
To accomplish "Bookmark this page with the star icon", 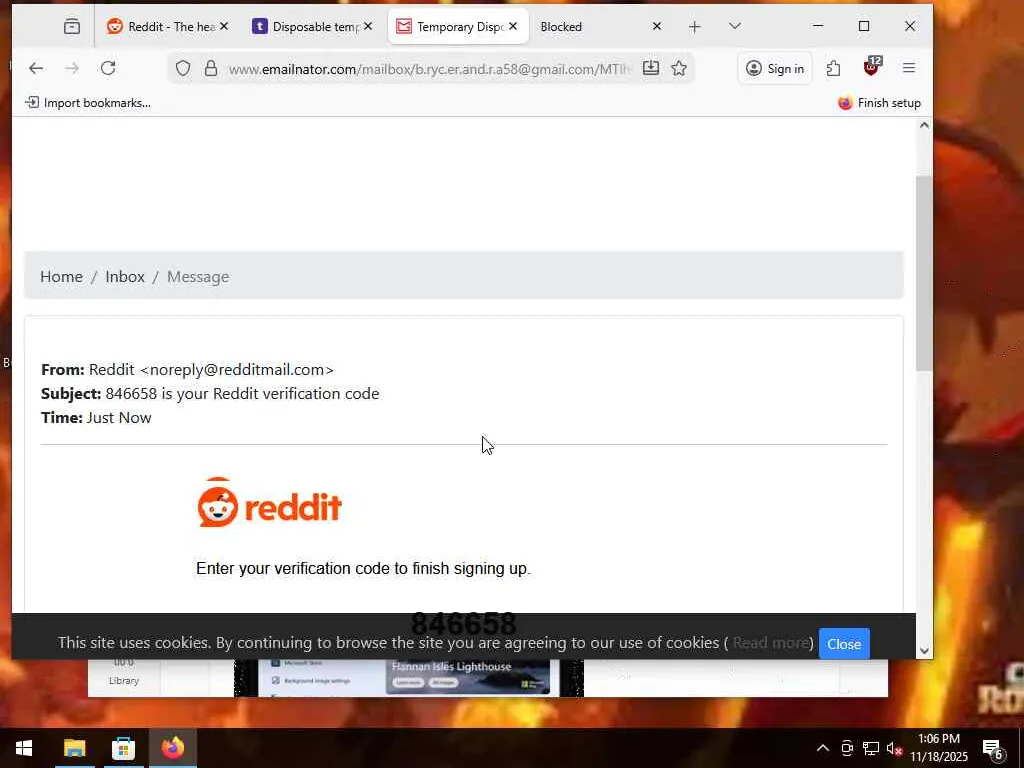I will 679,69.
